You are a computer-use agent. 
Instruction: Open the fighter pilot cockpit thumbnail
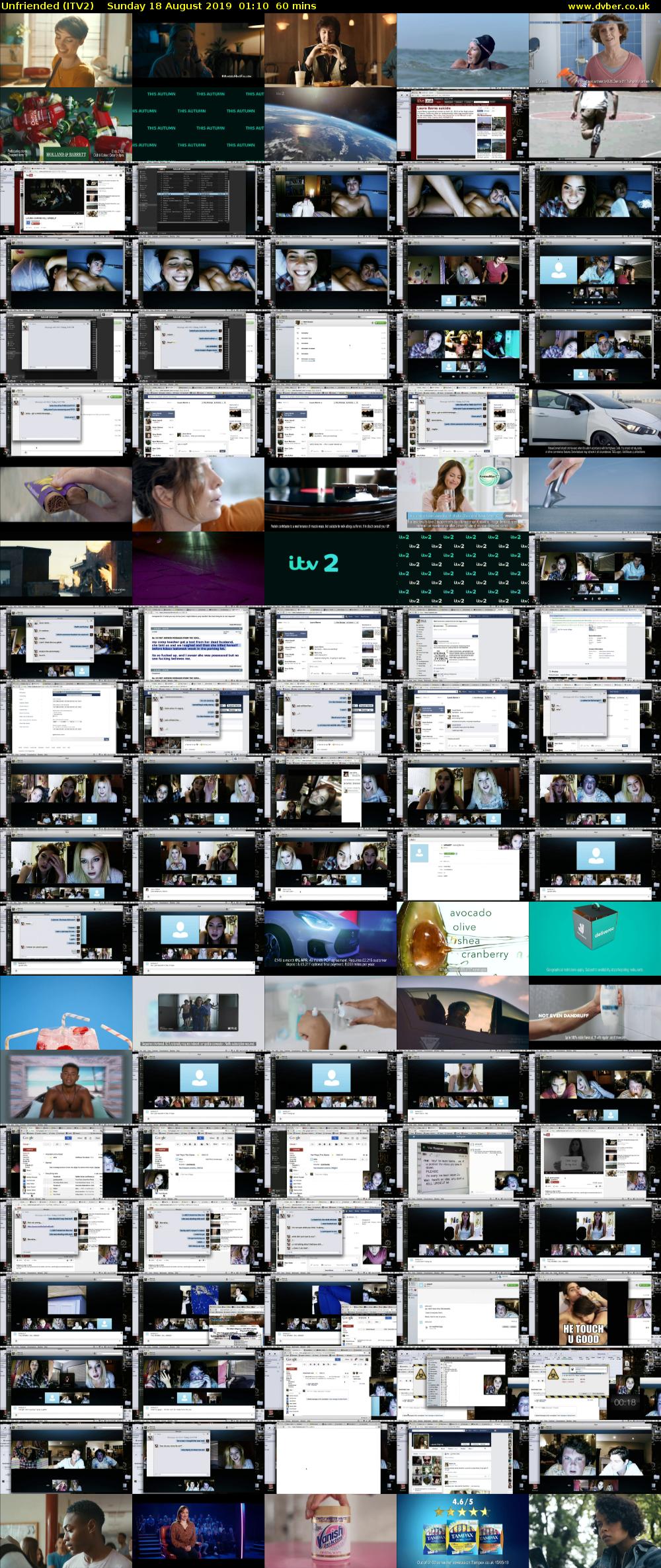pos(463,1013)
